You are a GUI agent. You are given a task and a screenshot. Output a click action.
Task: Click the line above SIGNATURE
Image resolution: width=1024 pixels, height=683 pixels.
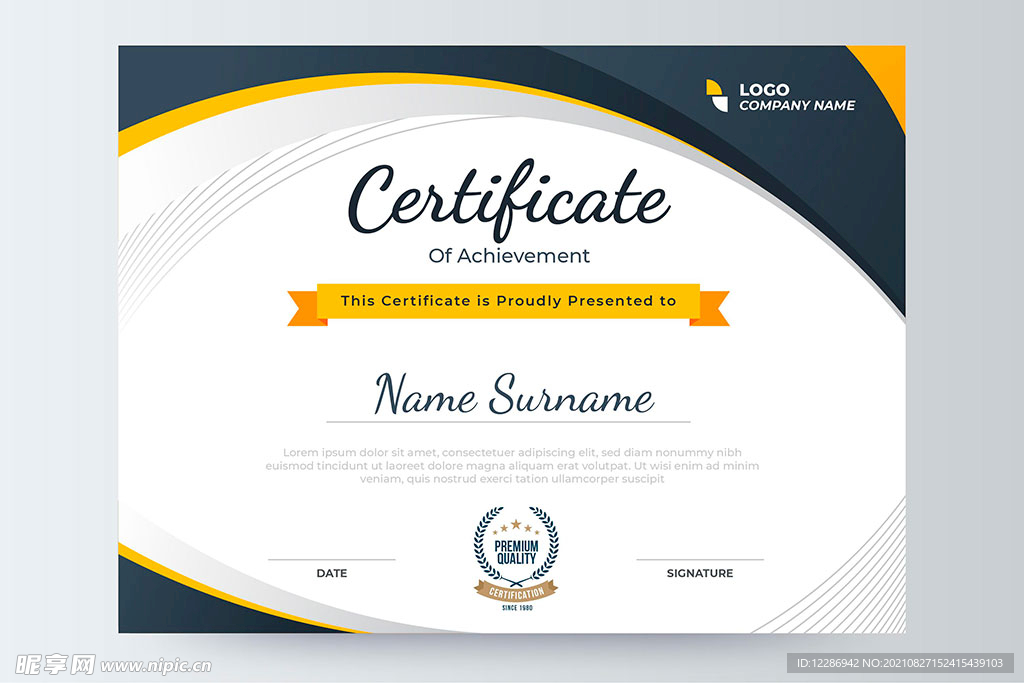699,560
